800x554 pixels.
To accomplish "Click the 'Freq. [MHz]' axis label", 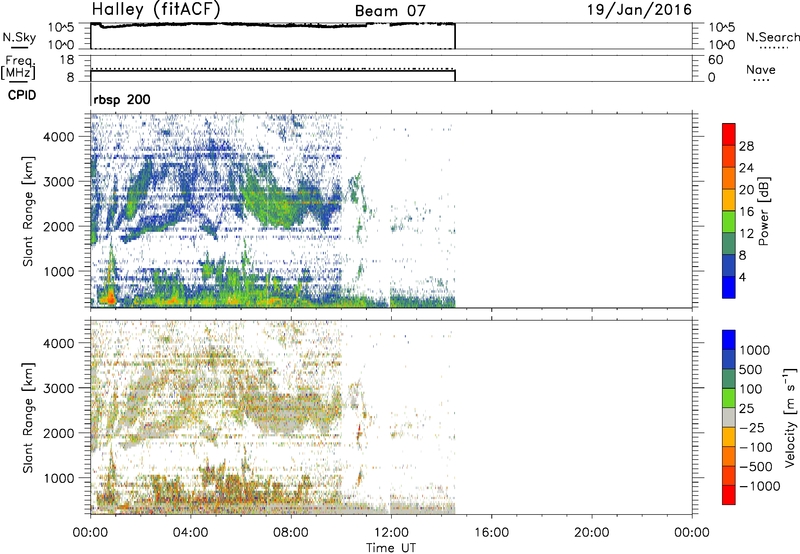I will pos(18,68).
